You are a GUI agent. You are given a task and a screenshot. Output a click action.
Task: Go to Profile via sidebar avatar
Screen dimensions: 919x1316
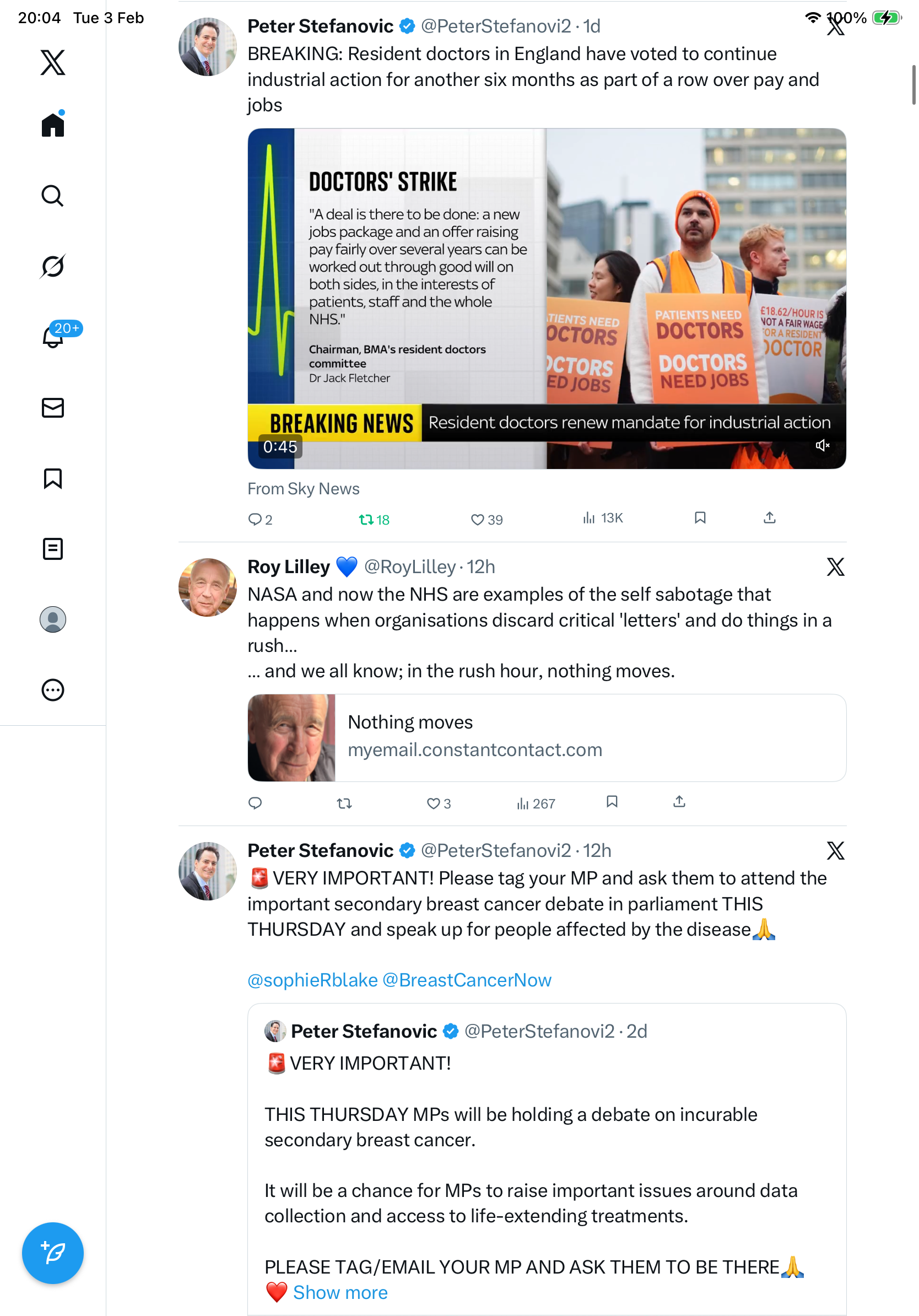point(53,619)
